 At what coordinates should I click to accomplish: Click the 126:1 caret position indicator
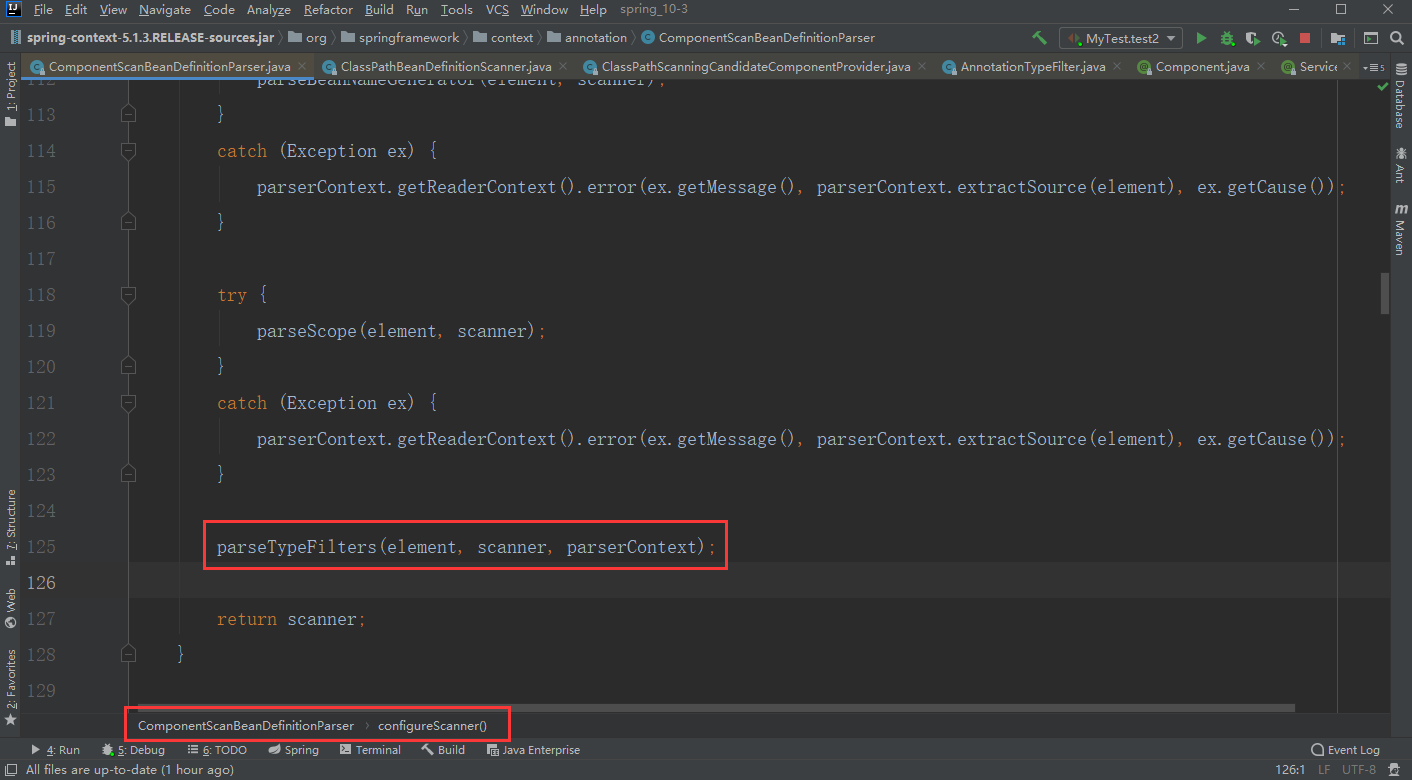pos(1290,770)
